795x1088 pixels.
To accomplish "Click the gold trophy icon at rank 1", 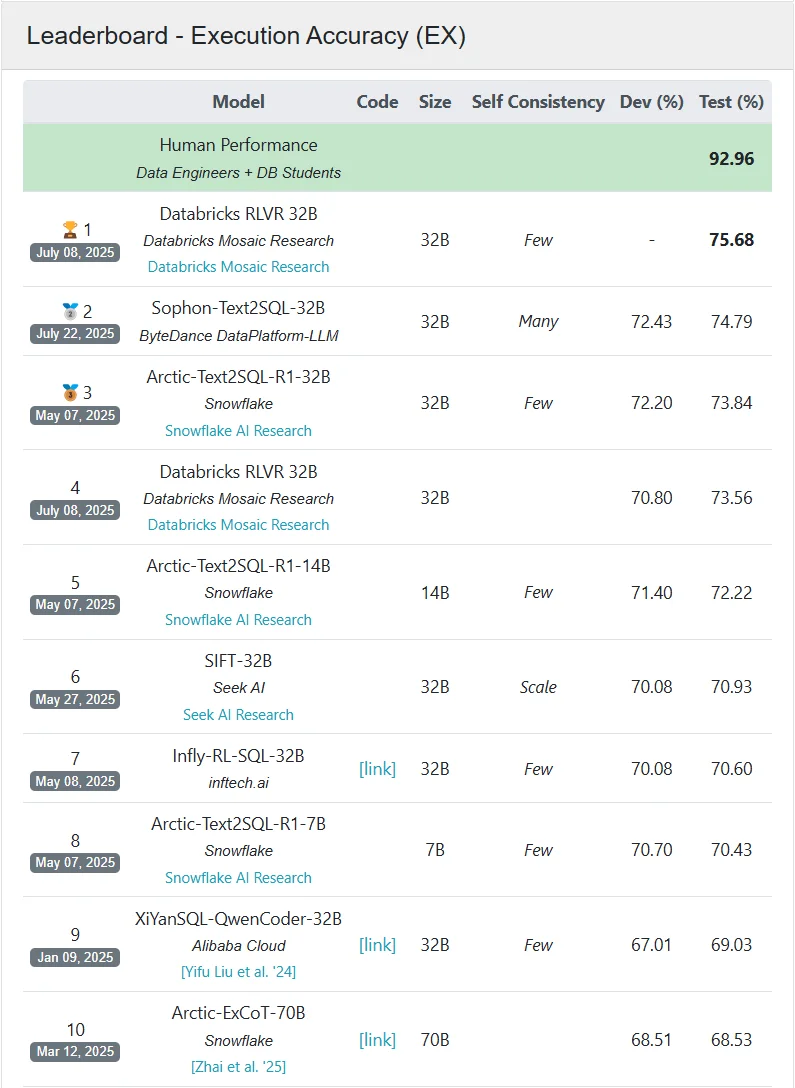I will pos(70,229).
